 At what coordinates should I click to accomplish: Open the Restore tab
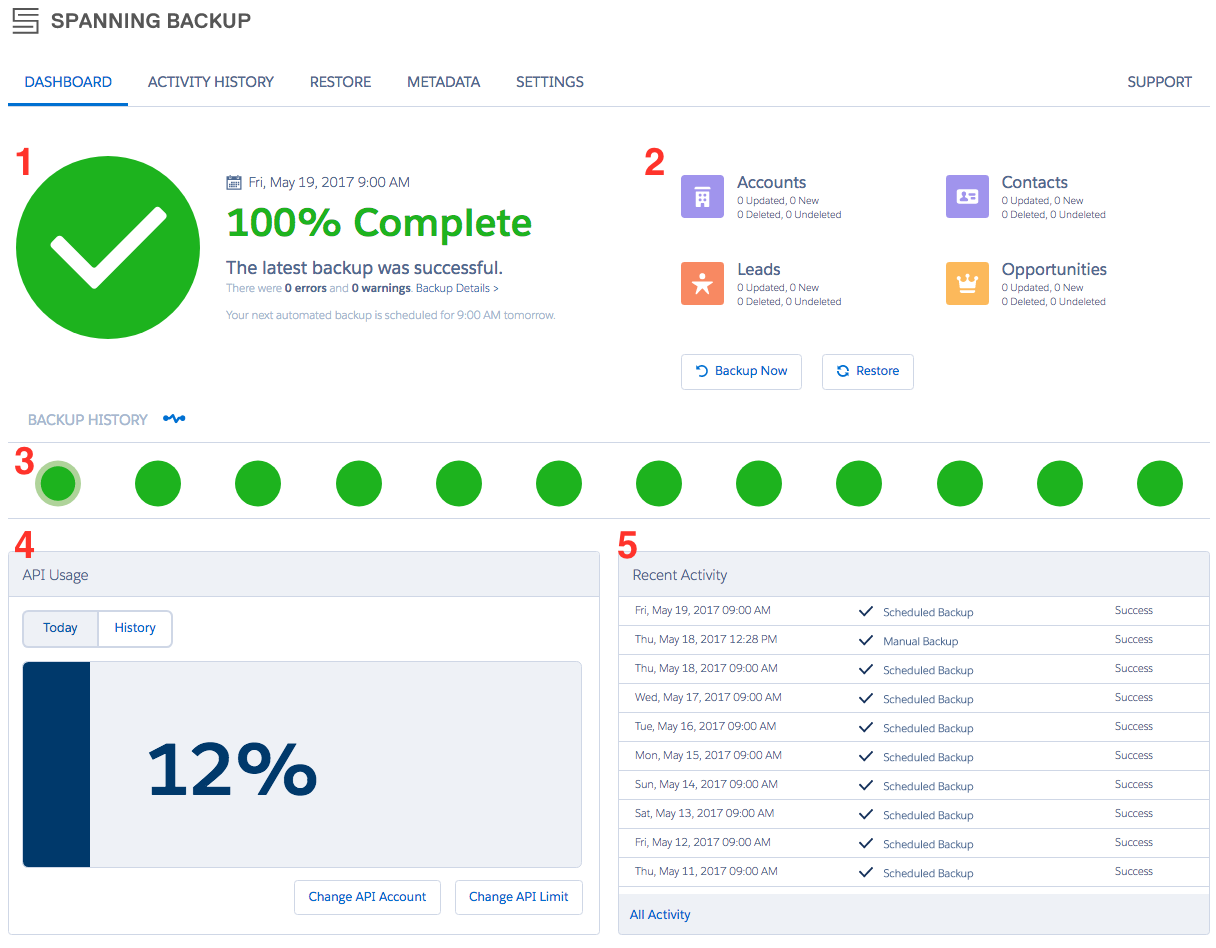(x=340, y=82)
